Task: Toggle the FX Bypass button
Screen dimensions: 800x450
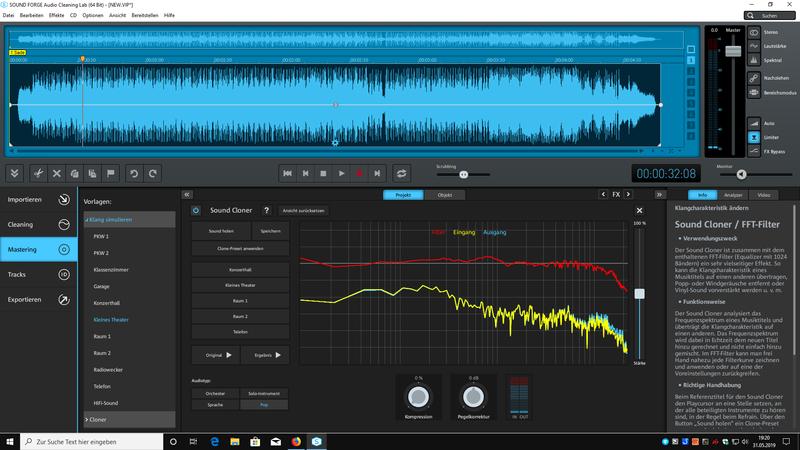Action: click(754, 151)
